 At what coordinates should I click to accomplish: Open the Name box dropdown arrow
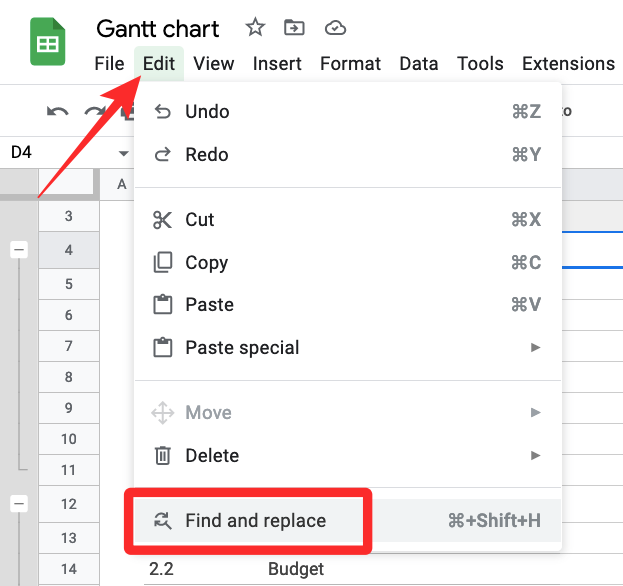pyautogui.click(x=124, y=153)
